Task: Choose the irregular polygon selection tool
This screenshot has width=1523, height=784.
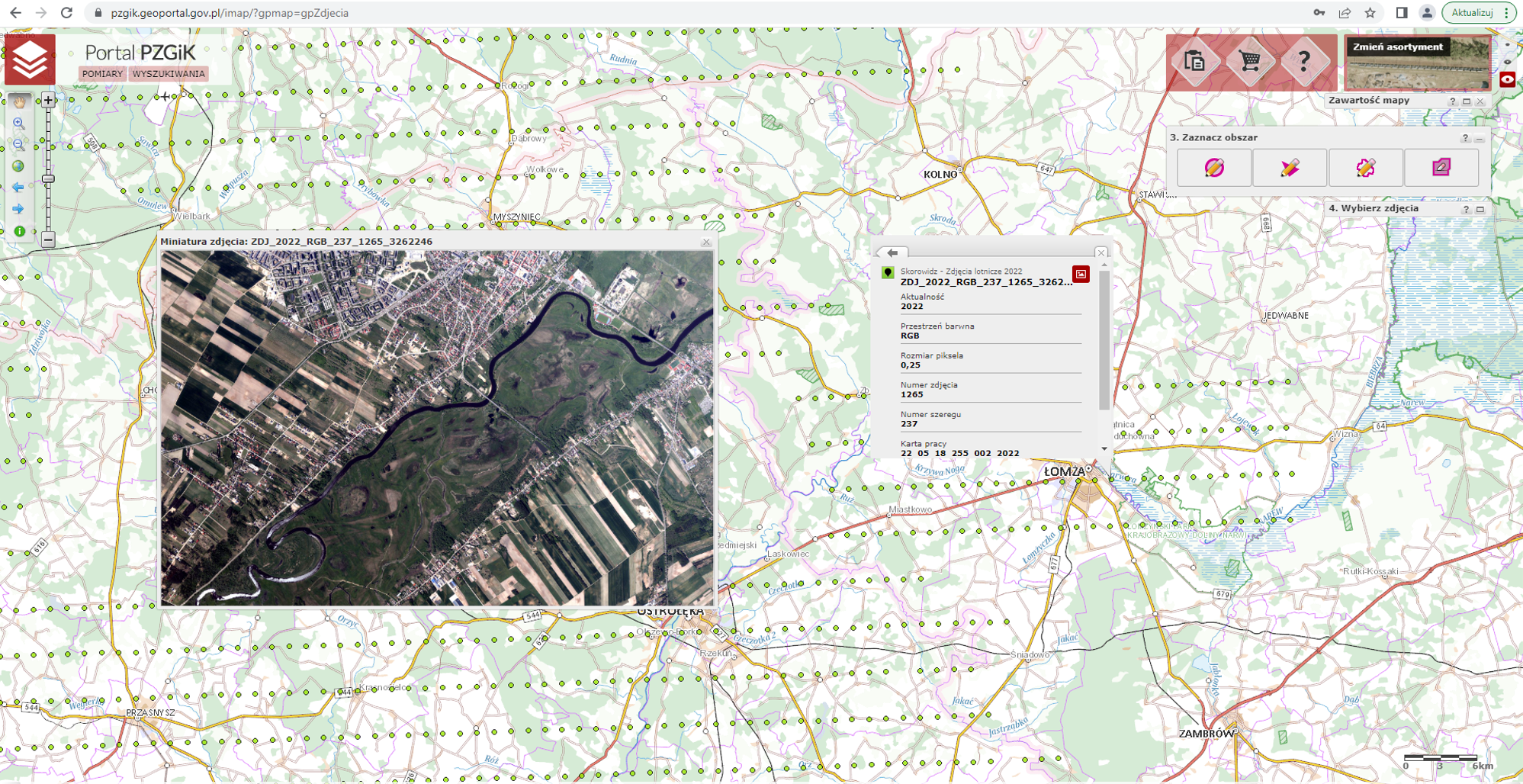Action: (x=1365, y=168)
